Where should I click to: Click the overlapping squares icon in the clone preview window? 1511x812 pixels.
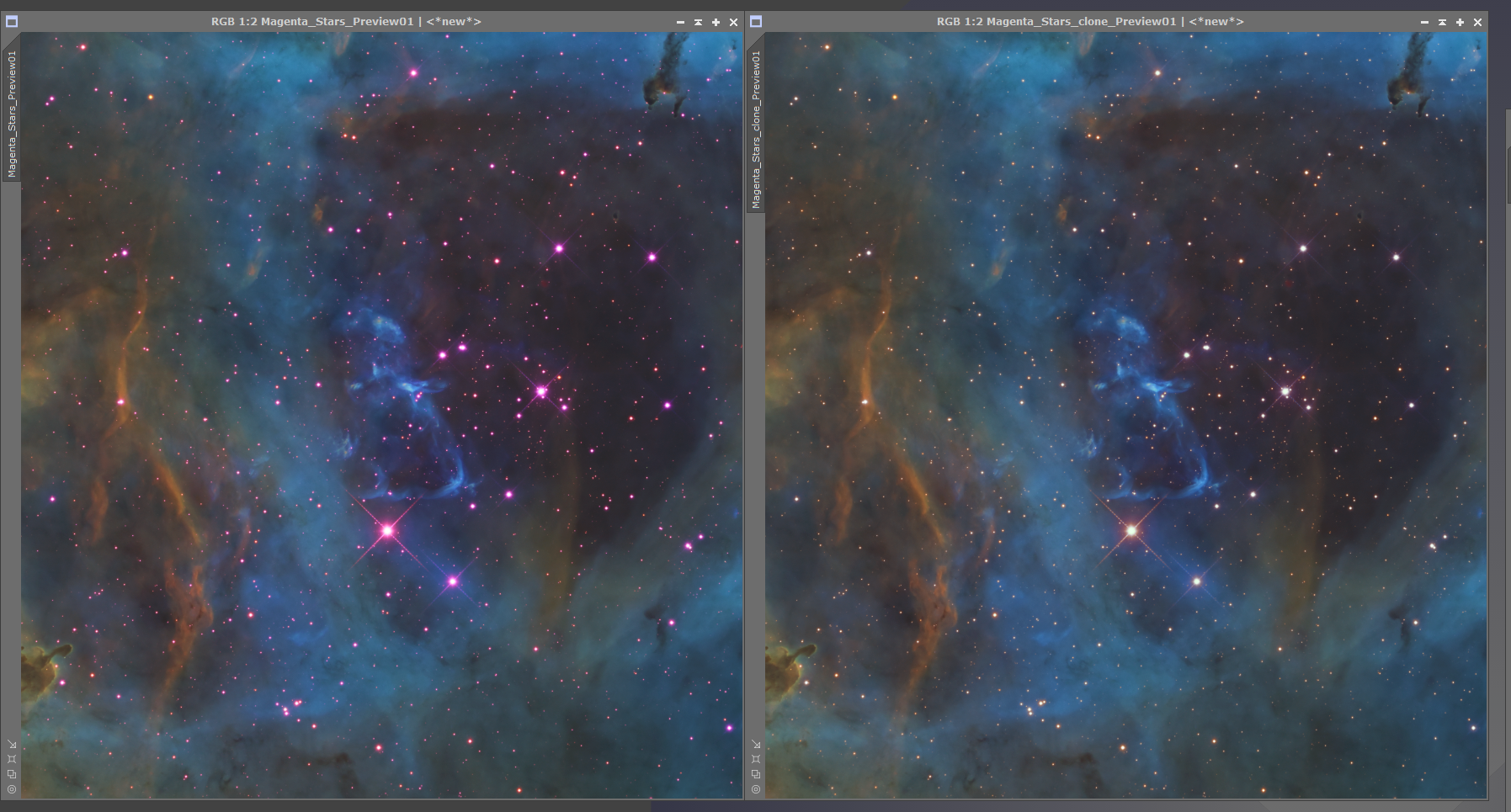756,774
